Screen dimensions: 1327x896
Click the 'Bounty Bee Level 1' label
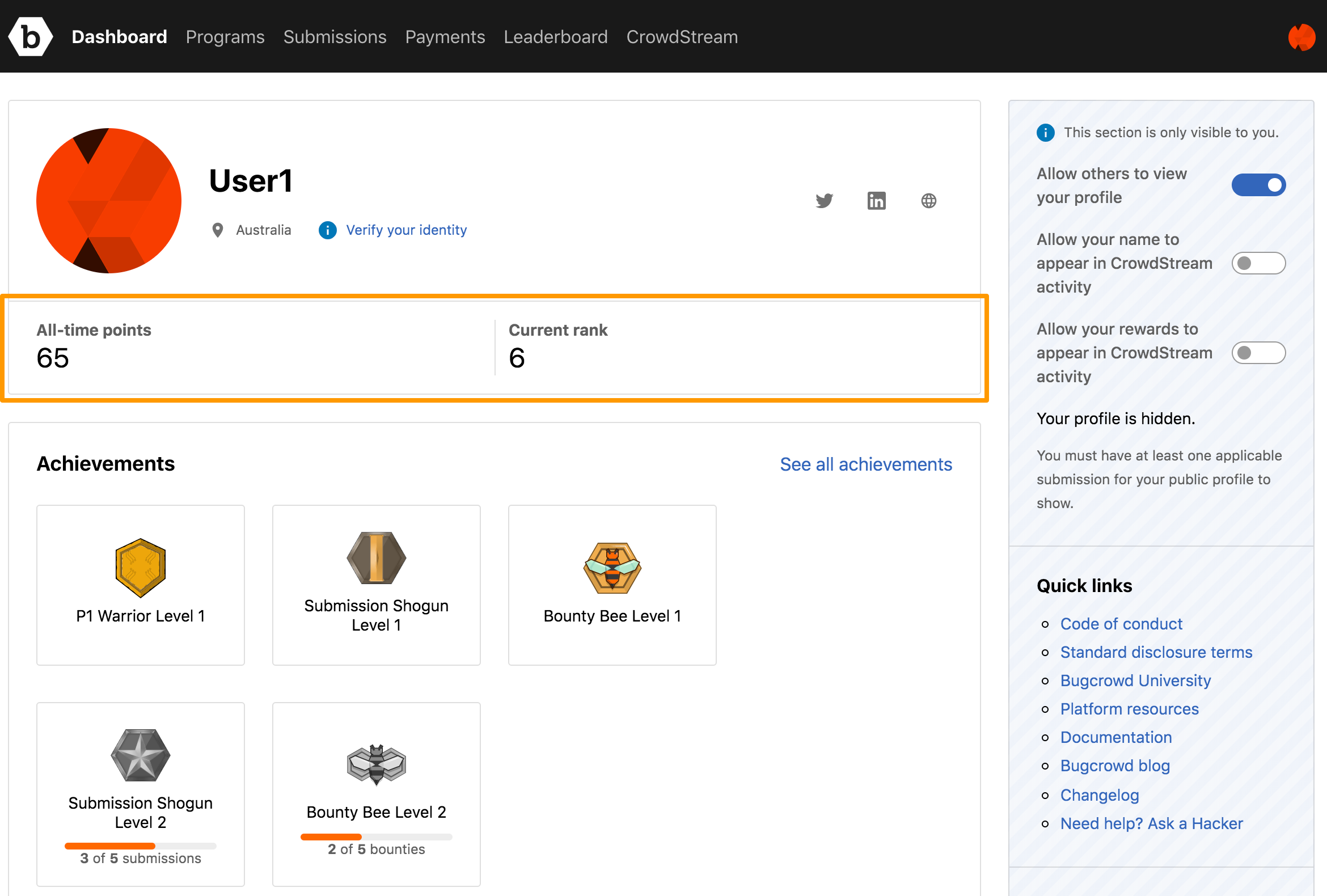point(612,616)
